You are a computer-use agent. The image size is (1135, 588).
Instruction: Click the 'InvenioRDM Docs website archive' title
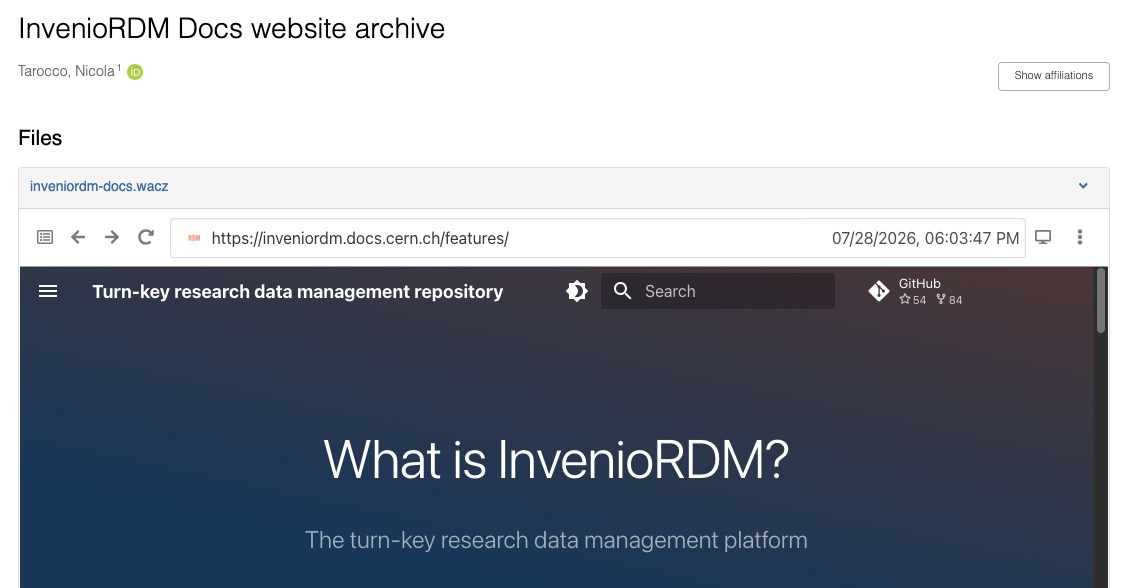point(232,29)
